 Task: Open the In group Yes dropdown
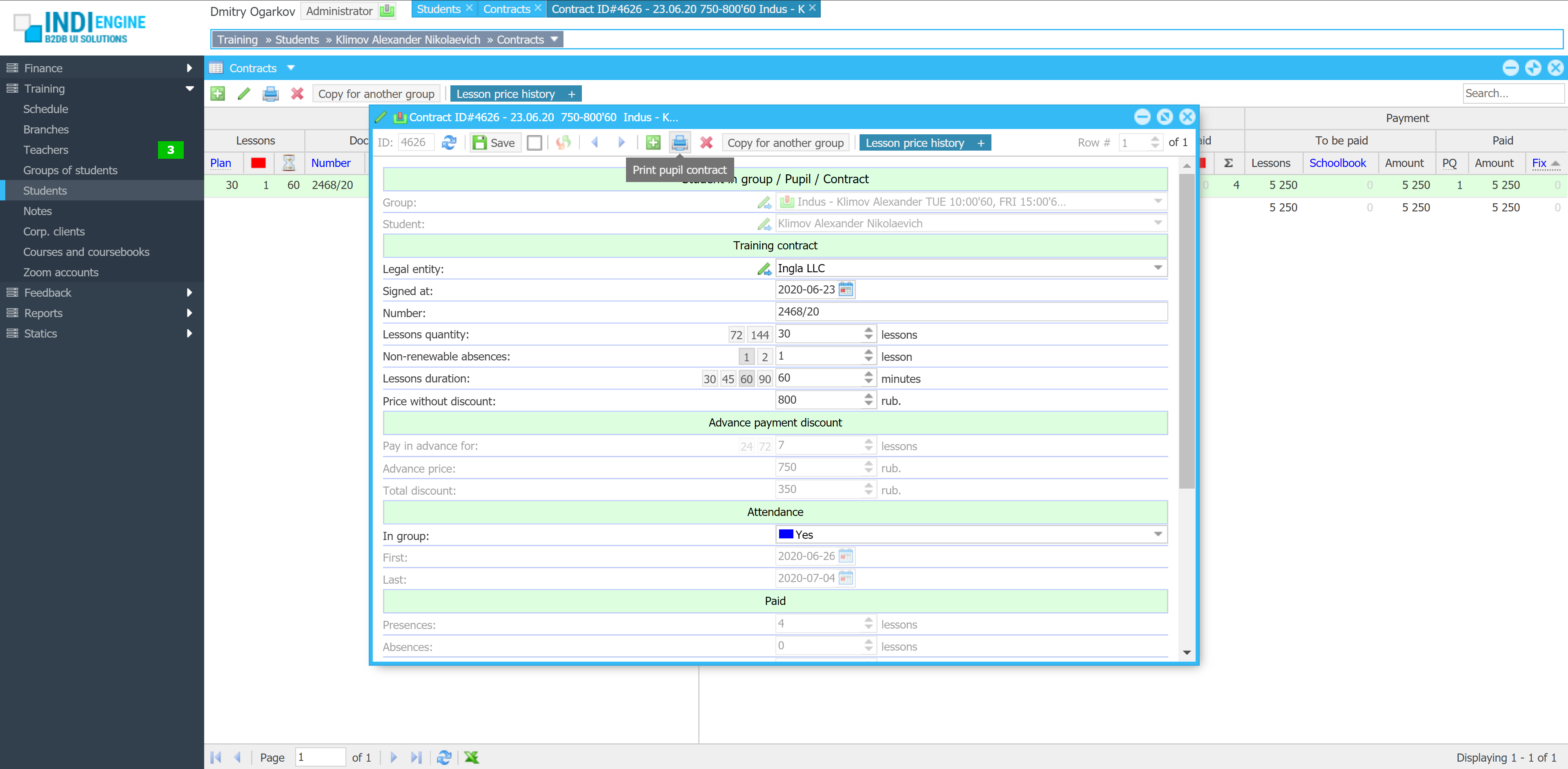pyautogui.click(x=1157, y=534)
